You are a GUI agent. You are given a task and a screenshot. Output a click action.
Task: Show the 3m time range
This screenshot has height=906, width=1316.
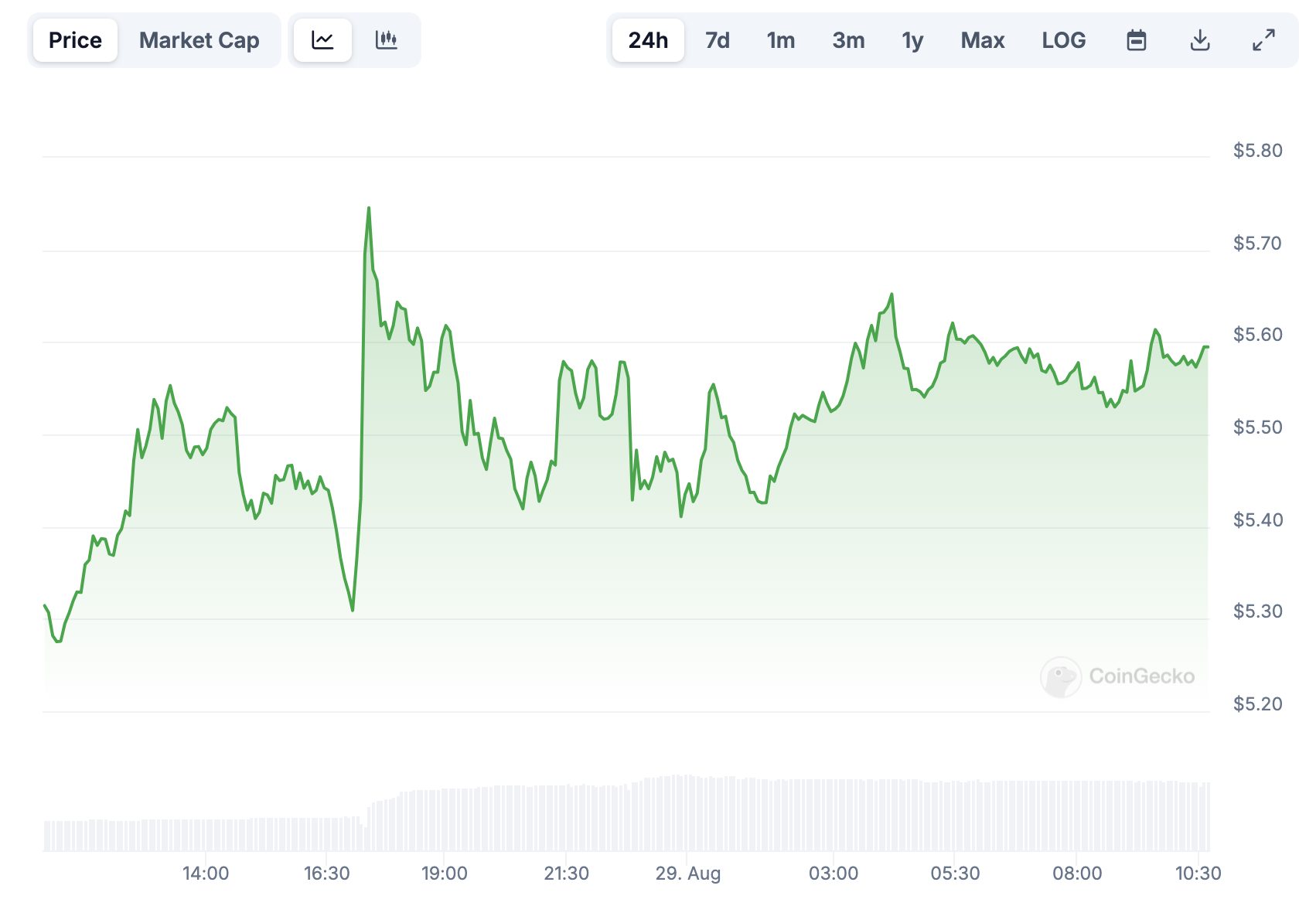848,40
